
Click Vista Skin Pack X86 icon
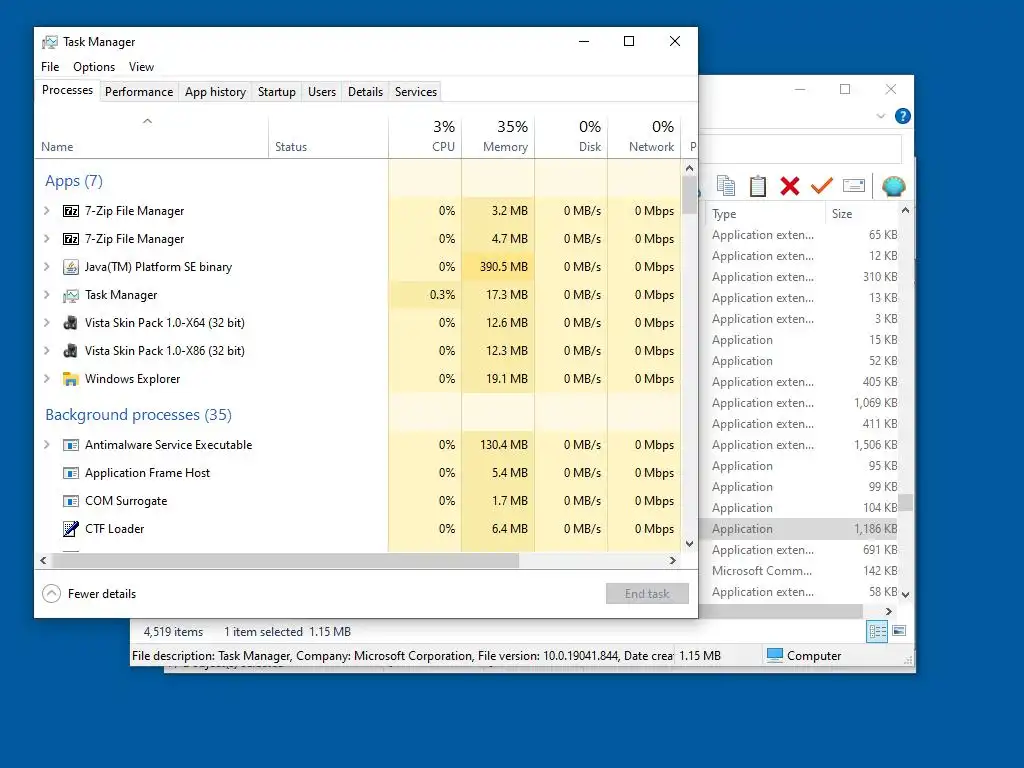click(x=71, y=351)
